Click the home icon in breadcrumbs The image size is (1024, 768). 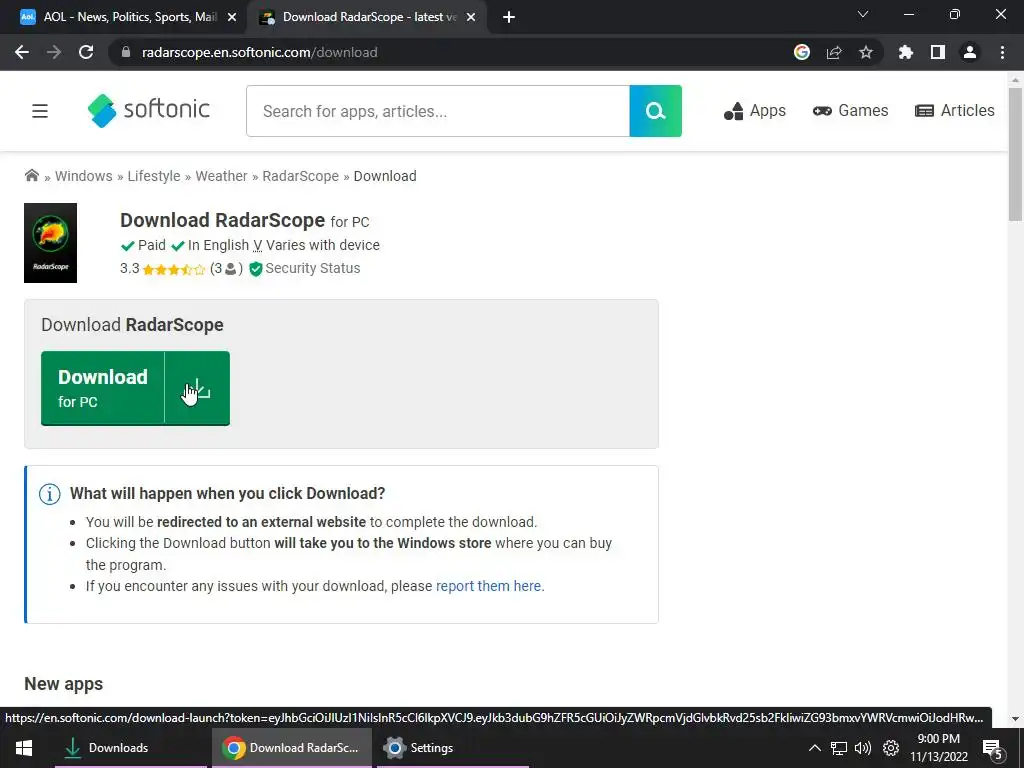coord(31,175)
